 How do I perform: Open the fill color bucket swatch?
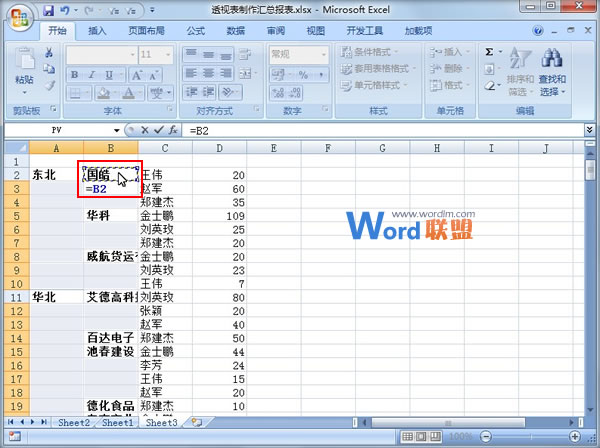coord(104,93)
